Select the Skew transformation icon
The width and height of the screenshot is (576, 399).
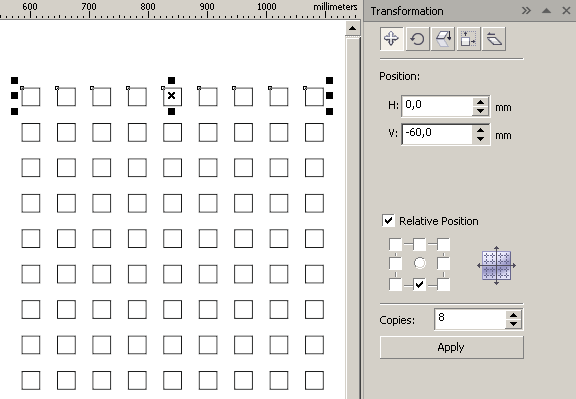tap(494, 39)
